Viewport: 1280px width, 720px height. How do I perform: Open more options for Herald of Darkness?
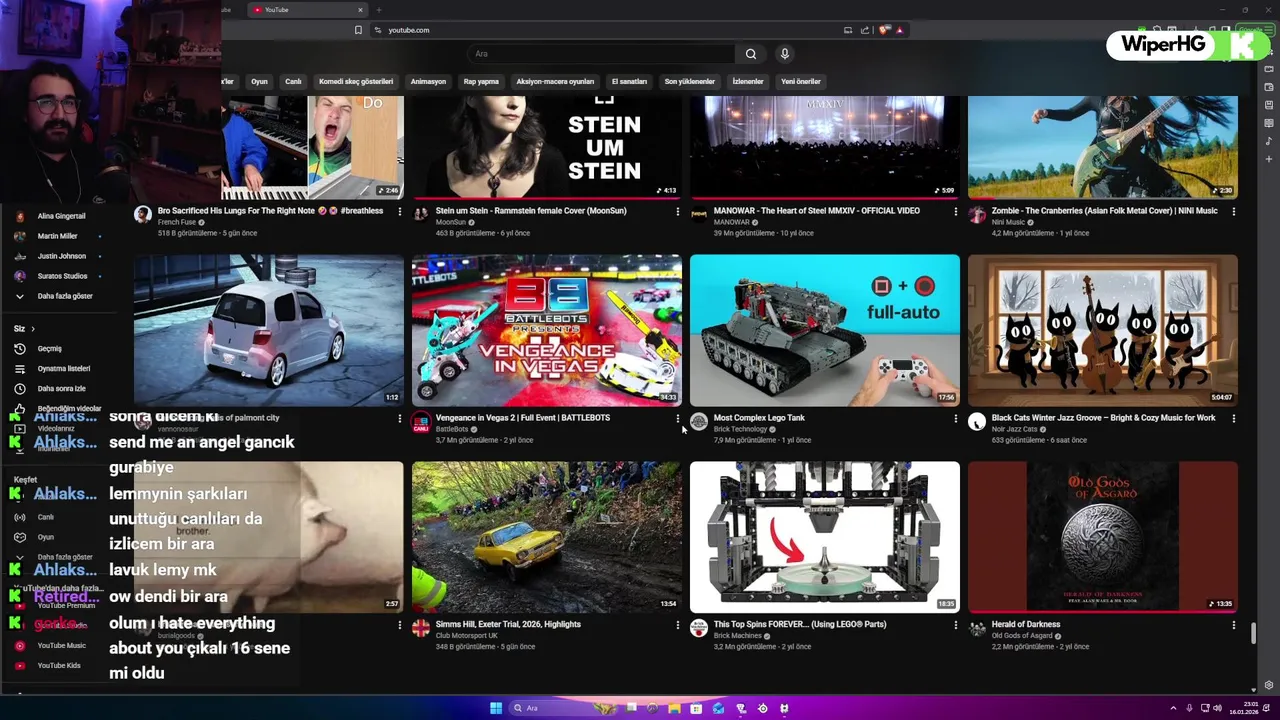(1233, 625)
